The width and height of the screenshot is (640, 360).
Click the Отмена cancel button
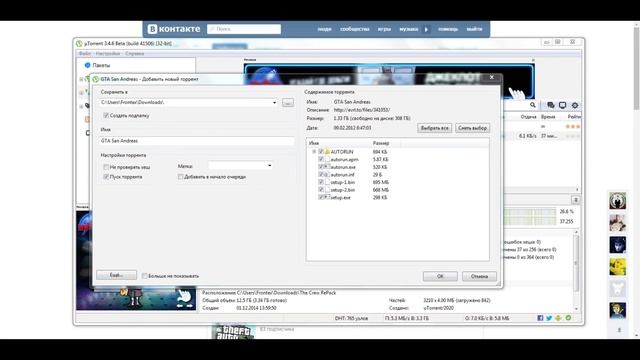(479, 276)
